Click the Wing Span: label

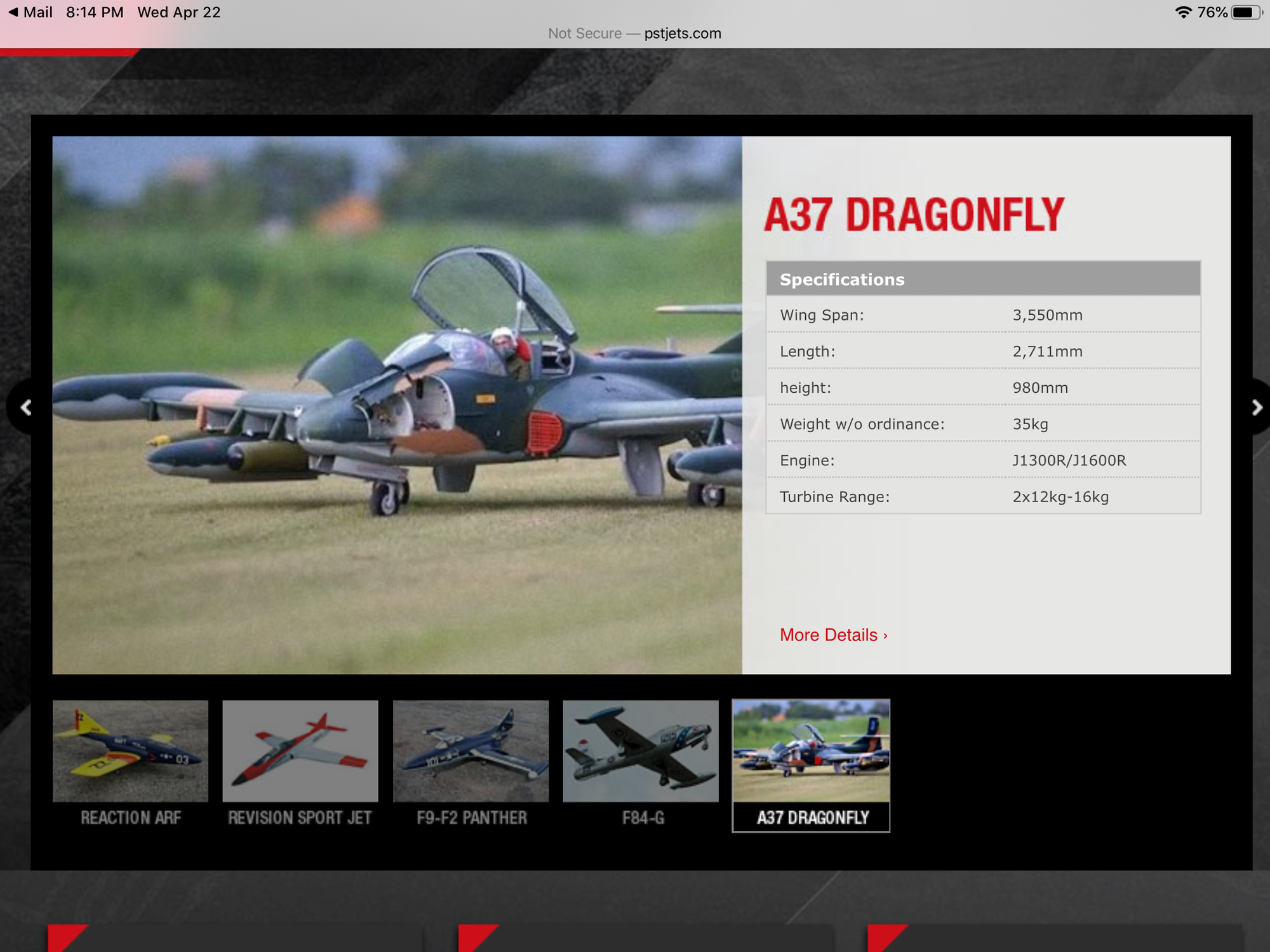coord(822,315)
